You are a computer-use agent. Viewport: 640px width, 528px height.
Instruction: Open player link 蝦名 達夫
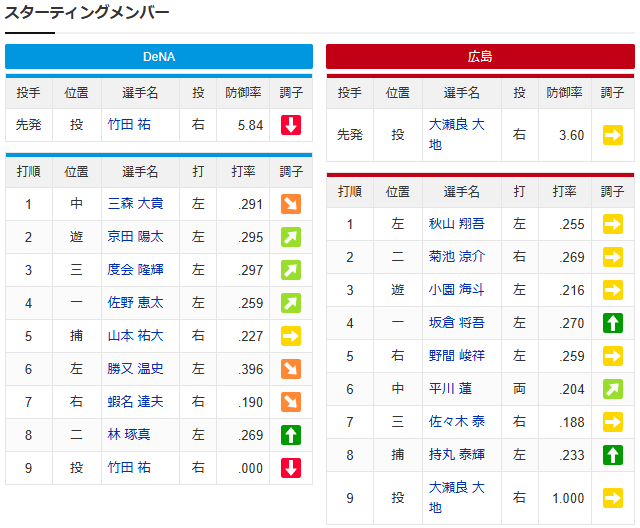point(135,402)
